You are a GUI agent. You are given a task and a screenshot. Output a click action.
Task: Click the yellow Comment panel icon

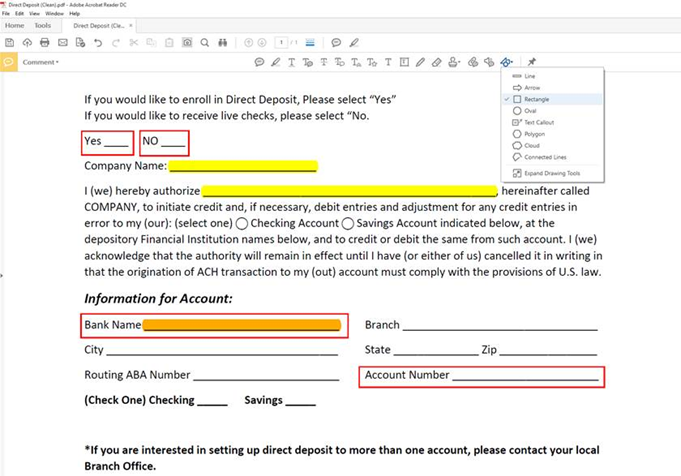9,62
